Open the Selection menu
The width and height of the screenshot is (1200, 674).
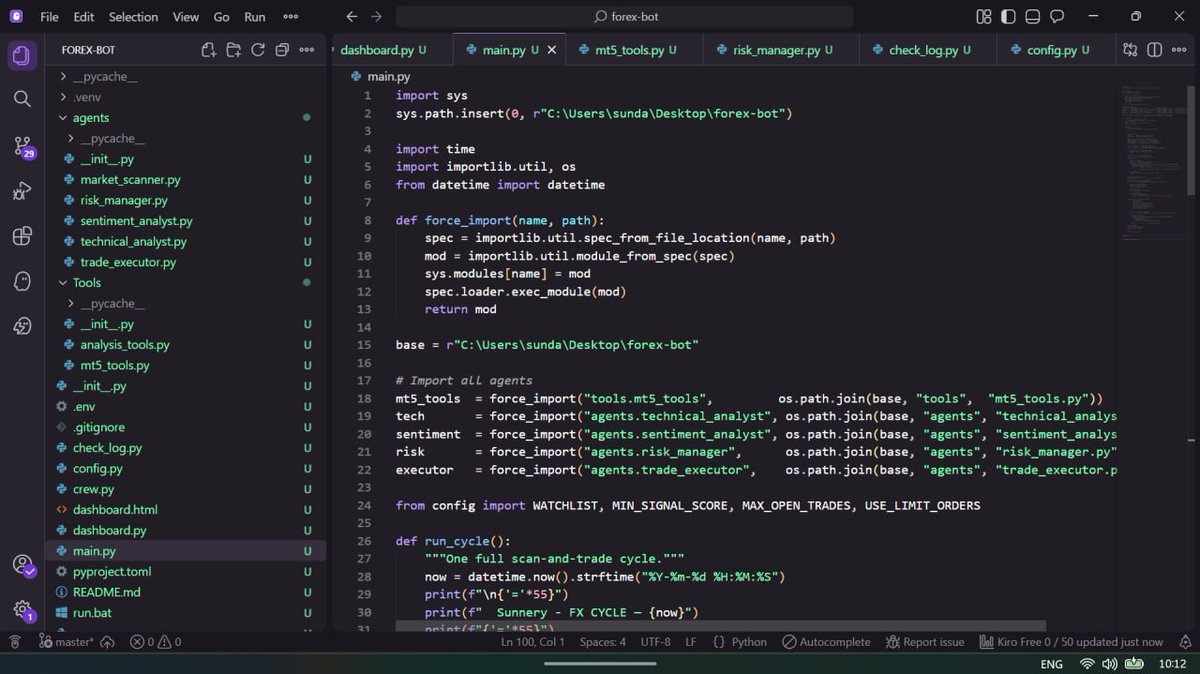pos(133,17)
